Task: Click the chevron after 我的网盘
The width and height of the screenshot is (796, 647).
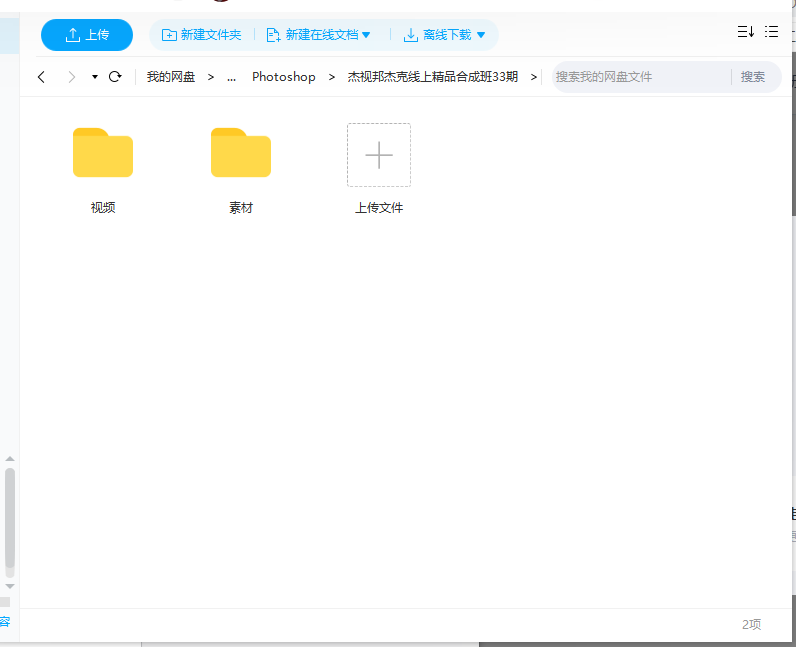Action: (211, 77)
